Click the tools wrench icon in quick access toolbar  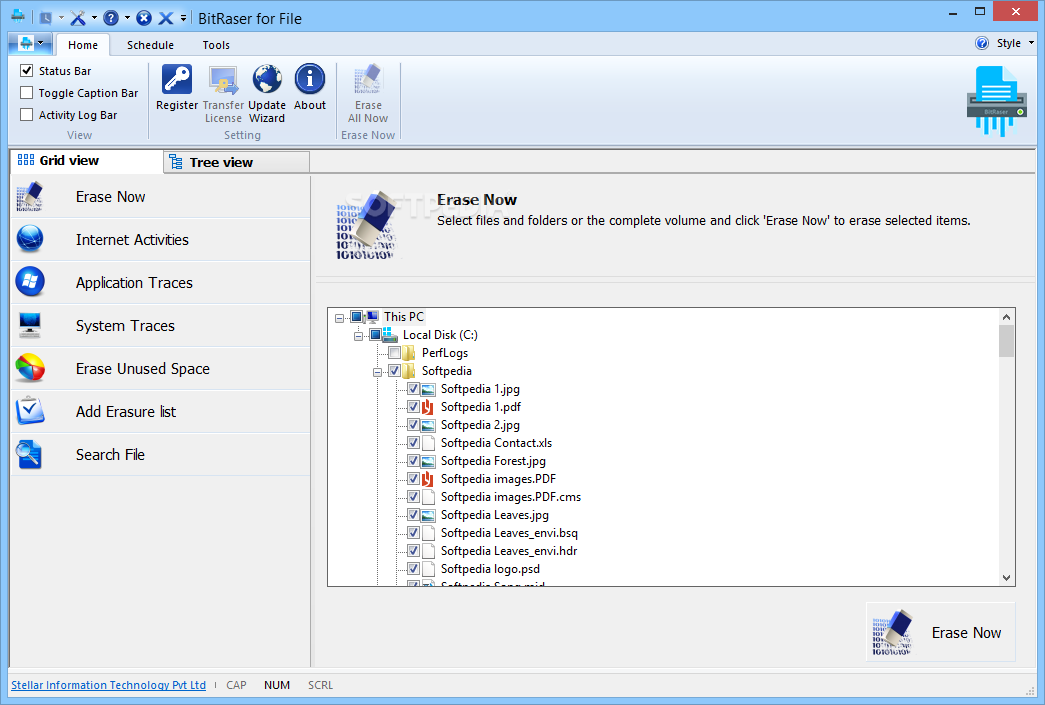pos(78,18)
